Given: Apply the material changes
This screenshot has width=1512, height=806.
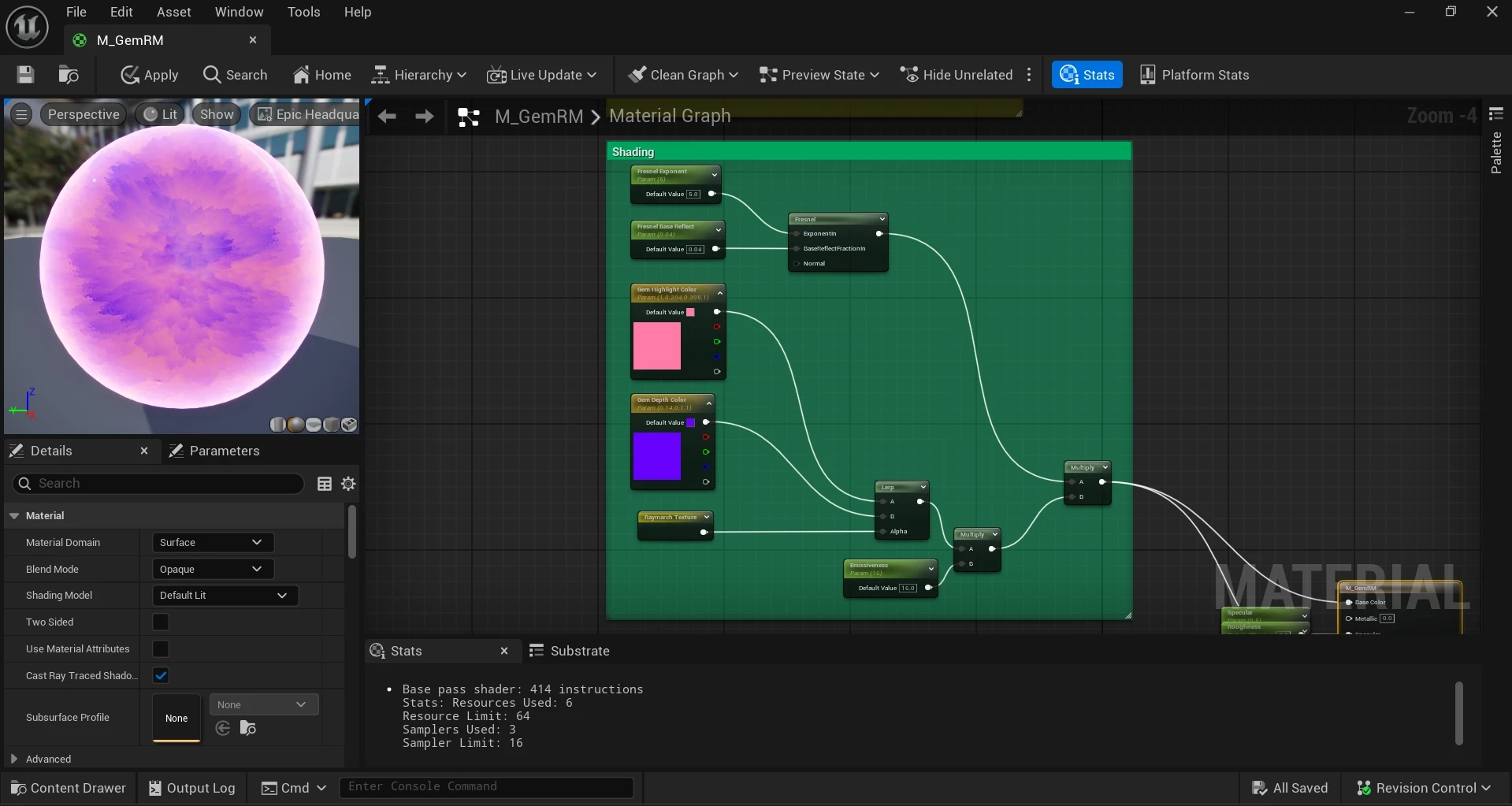Looking at the screenshot, I should coord(150,75).
